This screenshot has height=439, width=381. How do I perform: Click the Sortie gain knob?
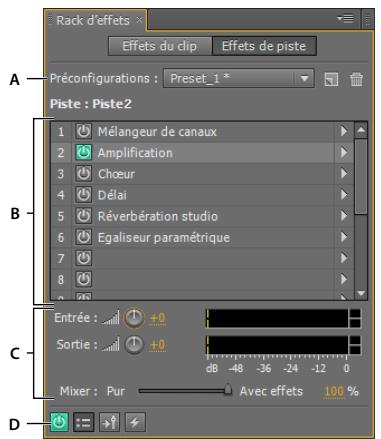(134, 345)
